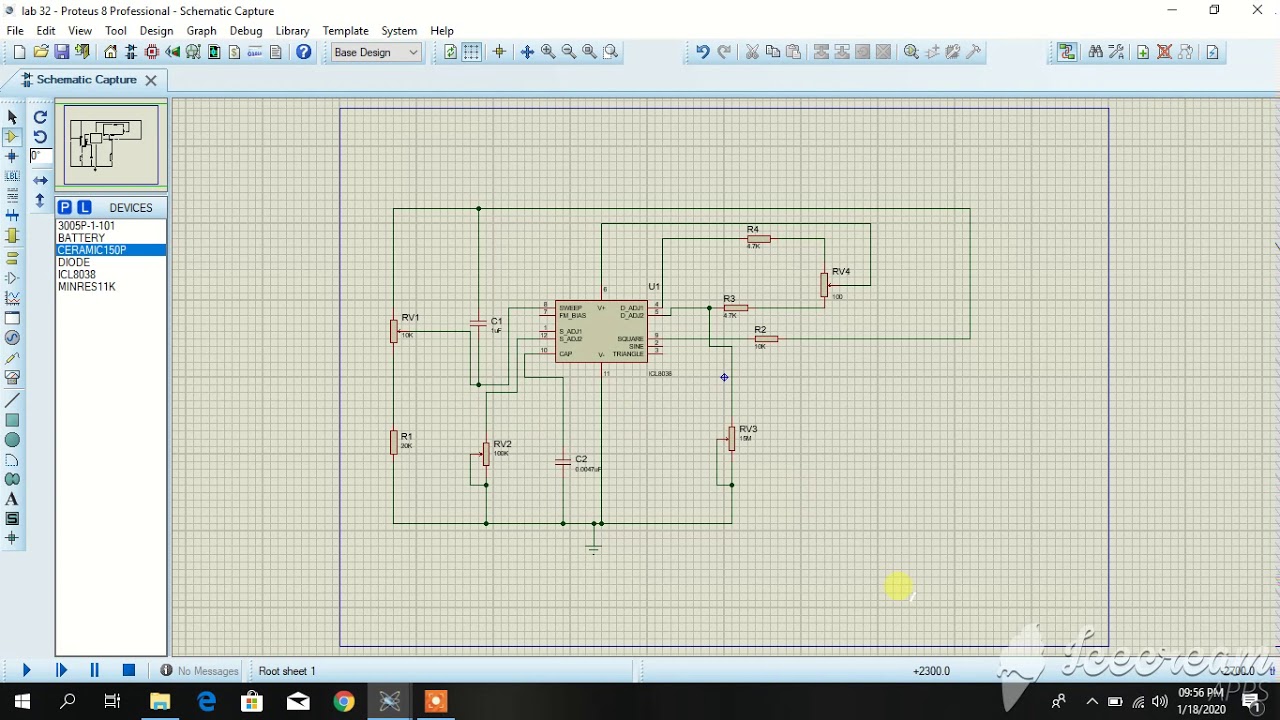Select the Wire Label Mode tool
1280x720 pixels.
coord(12,177)
